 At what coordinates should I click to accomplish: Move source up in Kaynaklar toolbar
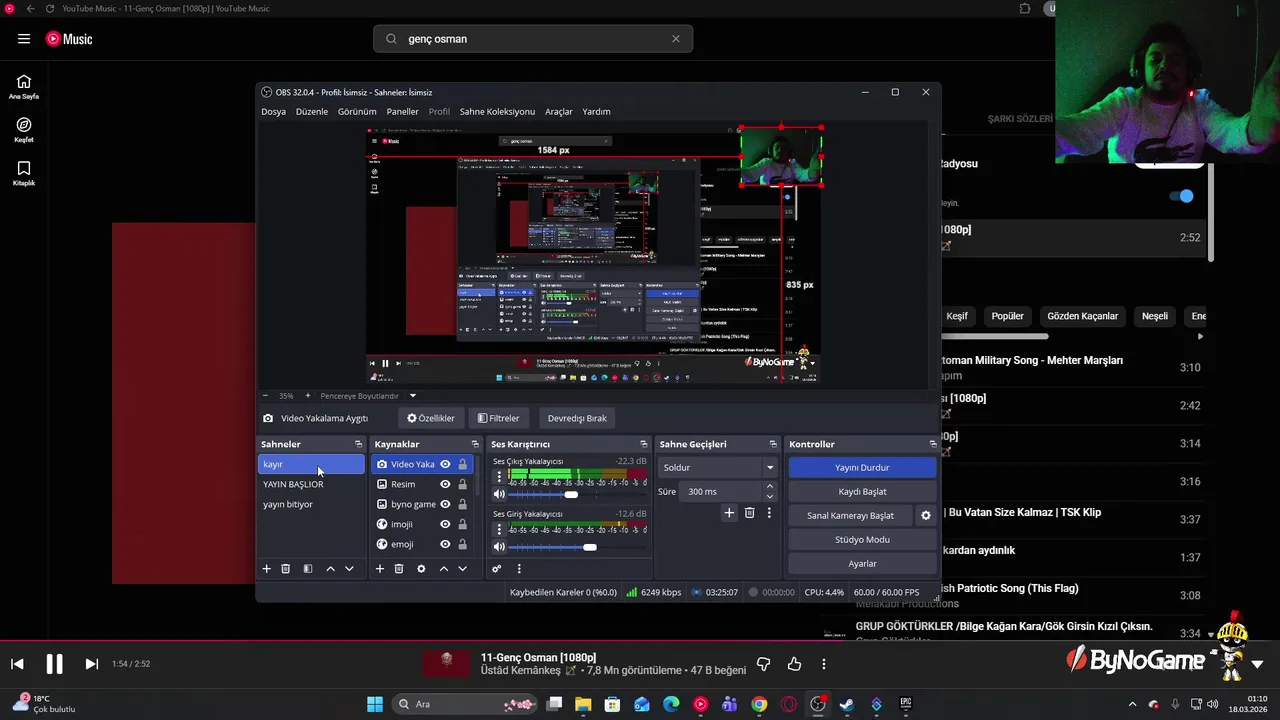pos(443,569)
